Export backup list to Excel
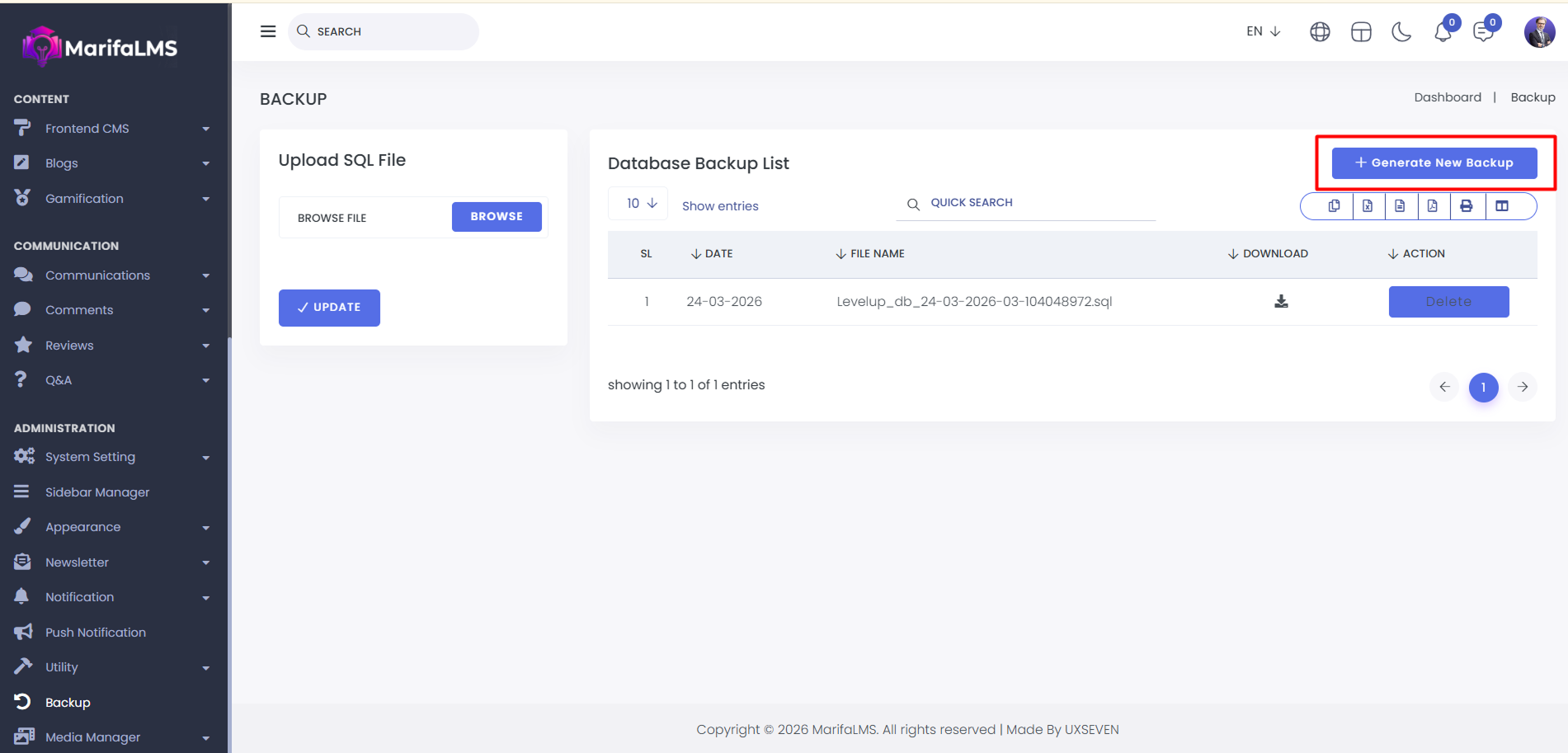Screen dimensions: 1568x753 click(1368, 206)
